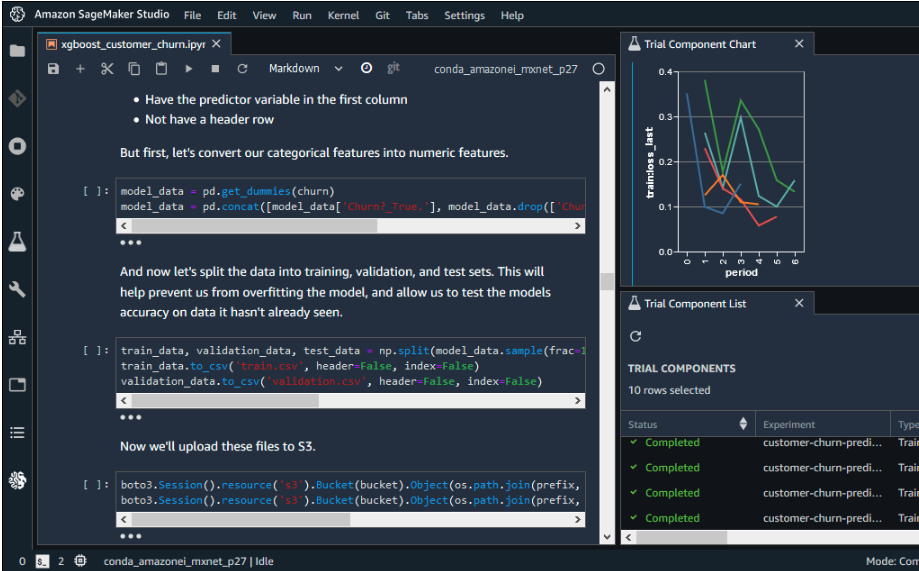
Task: Click the save notebook toolbar icon
Action: [54, 69]
